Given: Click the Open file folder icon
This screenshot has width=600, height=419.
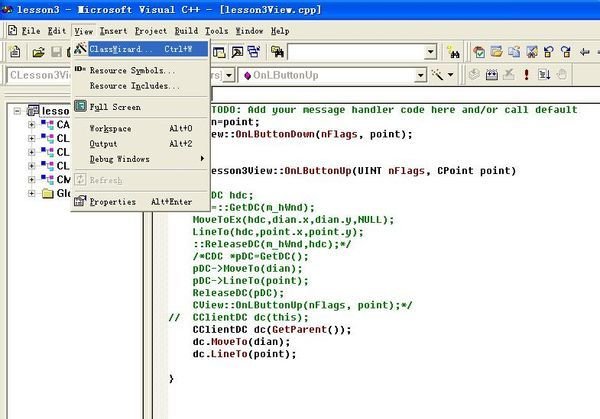Looking at the screenshot, I should coord(38,52).
